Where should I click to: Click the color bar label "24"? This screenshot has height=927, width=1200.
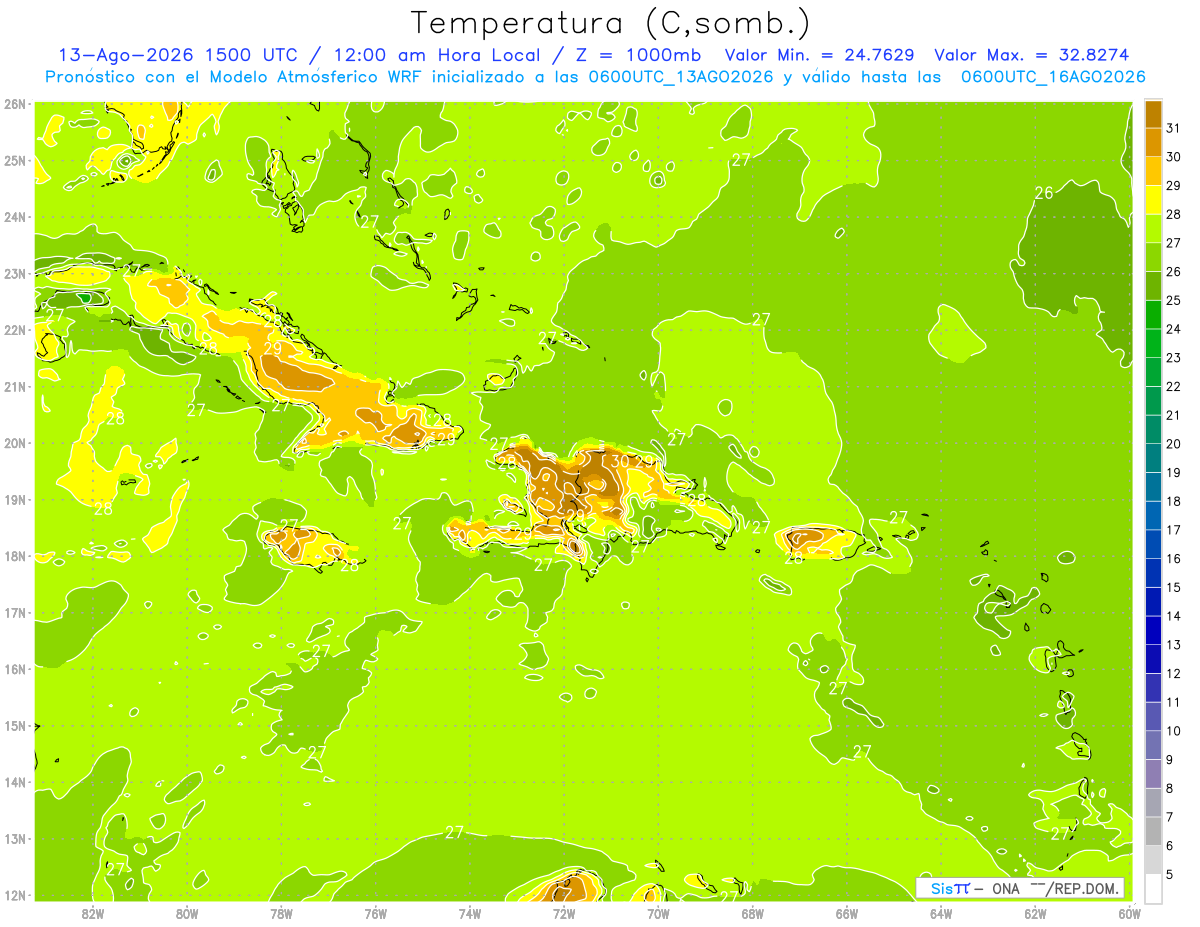coord(1173,329)
